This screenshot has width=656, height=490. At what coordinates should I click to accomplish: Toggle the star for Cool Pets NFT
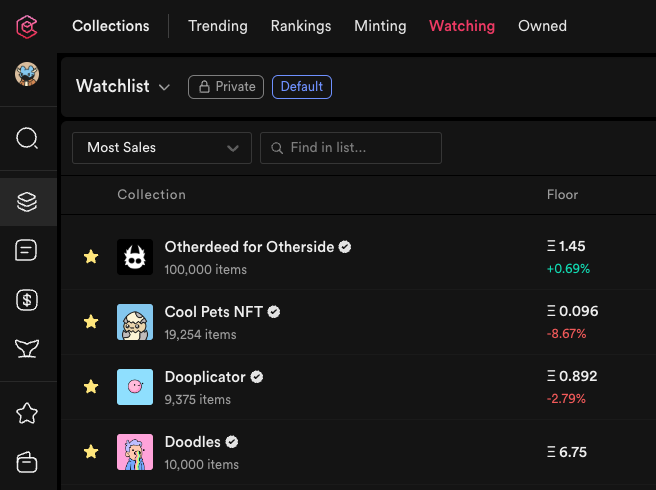(91, 322)
